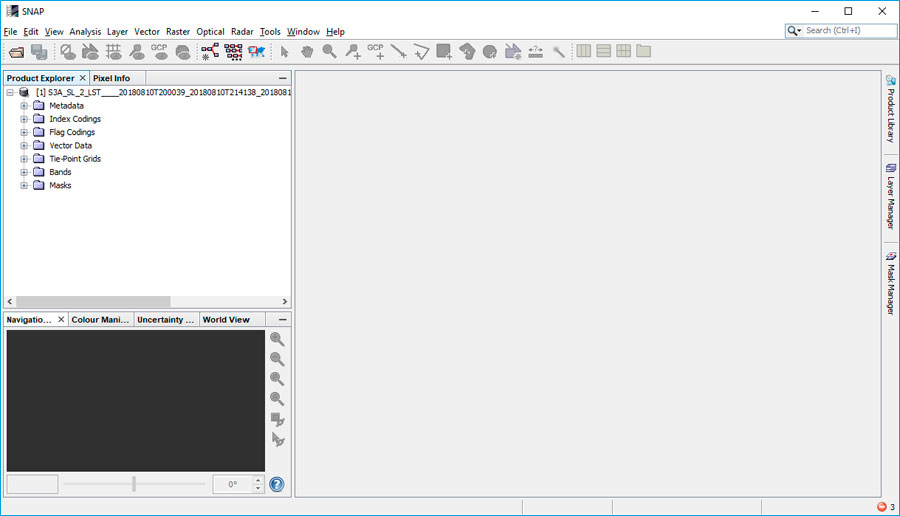
Task: Expand the Metadata folder
Action: coord(24,106)
